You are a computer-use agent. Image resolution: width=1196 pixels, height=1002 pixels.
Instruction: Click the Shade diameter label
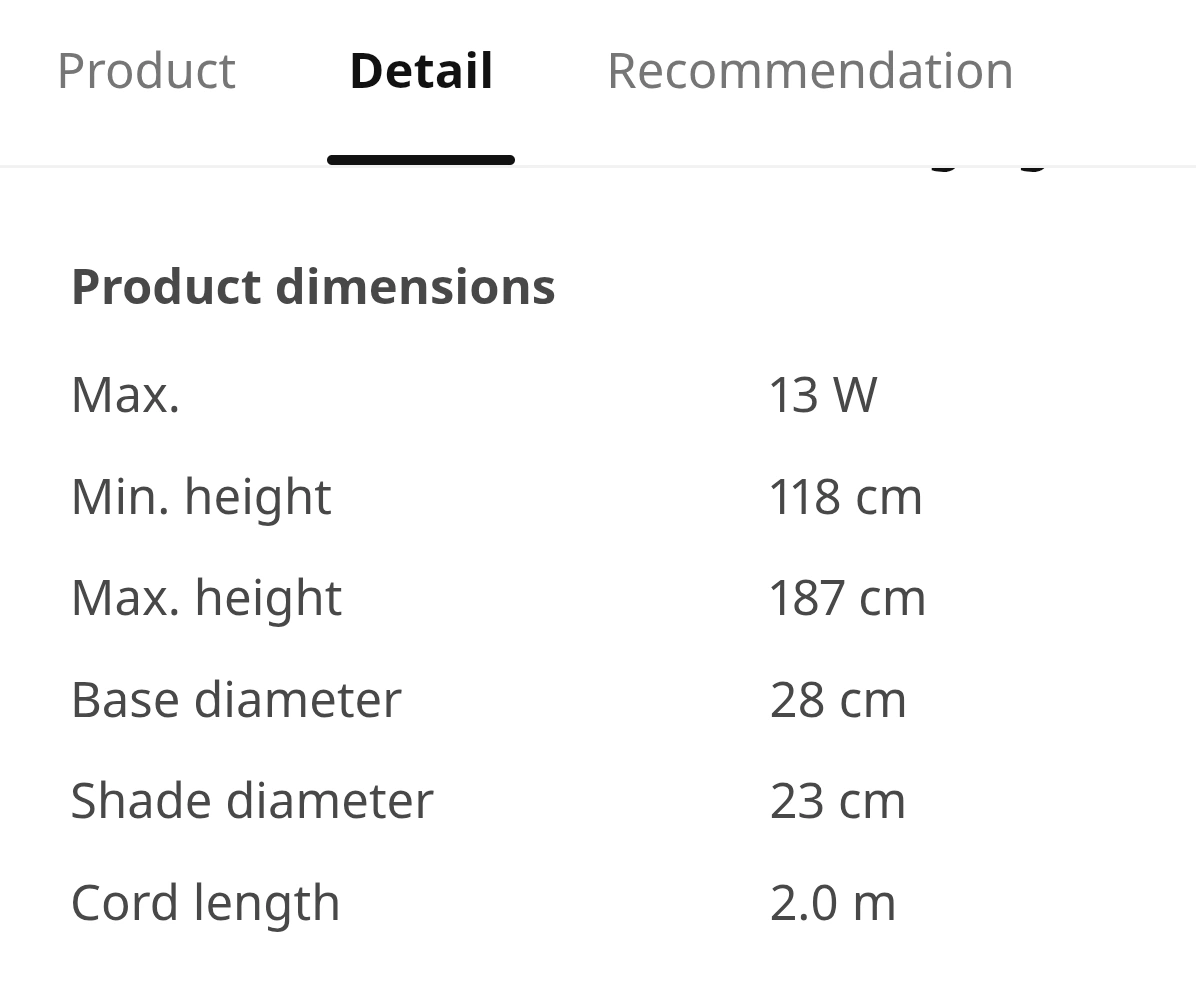point(252,800)
